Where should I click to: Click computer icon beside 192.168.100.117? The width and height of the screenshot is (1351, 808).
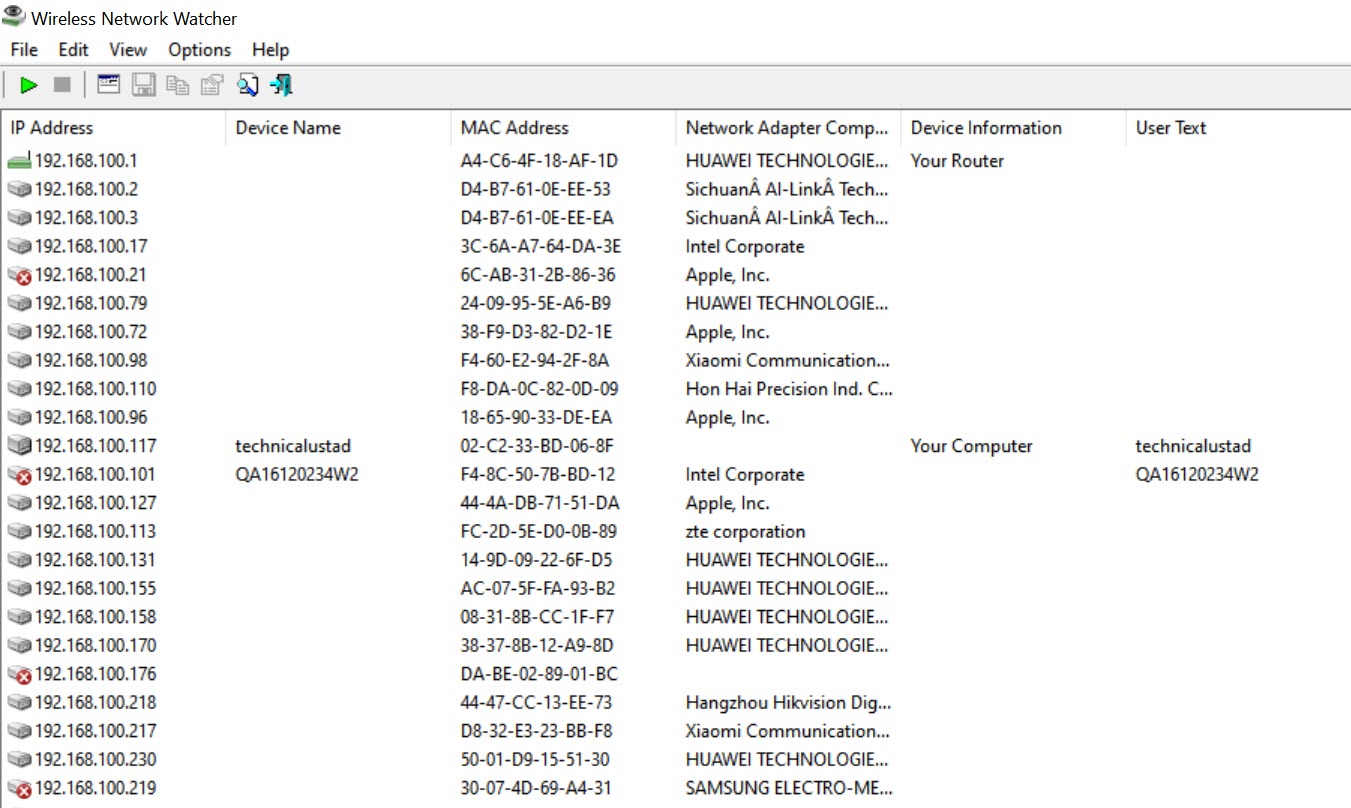[x=19, y=446]
